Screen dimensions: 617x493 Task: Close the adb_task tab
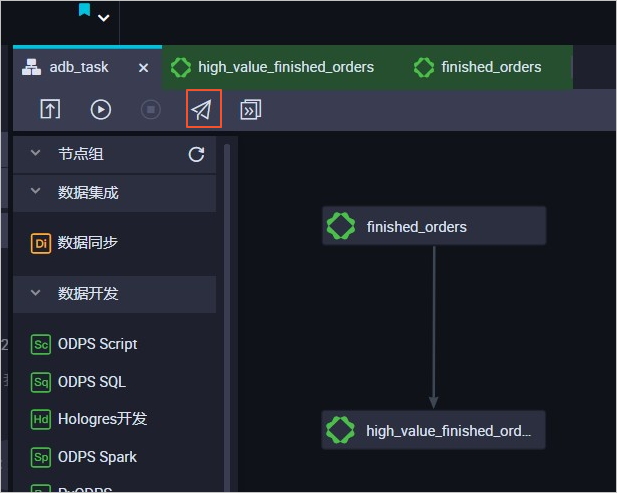(144, 68)
